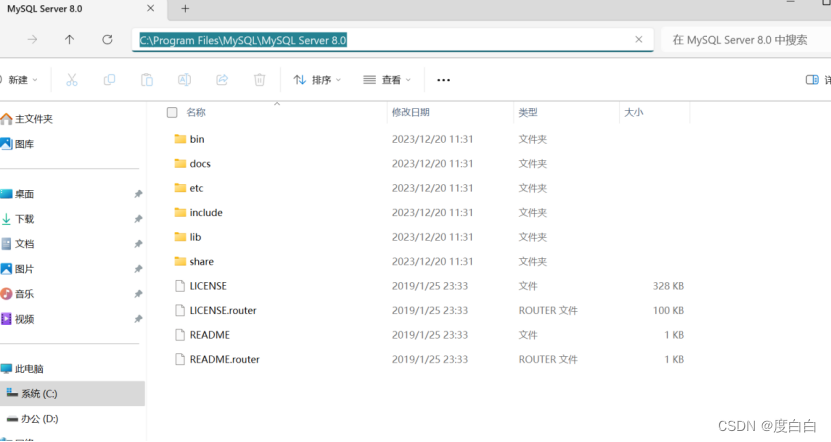
Task: Select the share folder icon
Action: pos(180,261)
